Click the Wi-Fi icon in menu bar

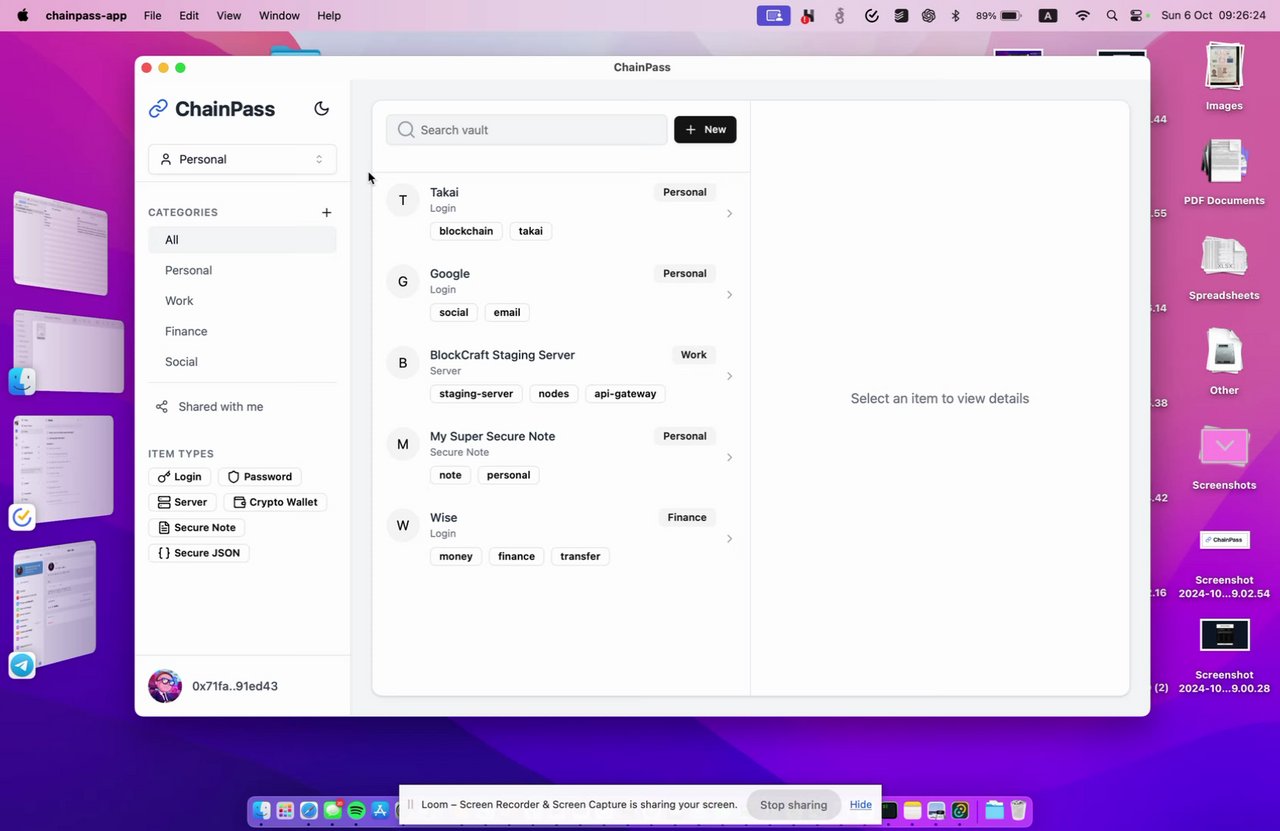pyautogui.click(x=1083, y=16)
